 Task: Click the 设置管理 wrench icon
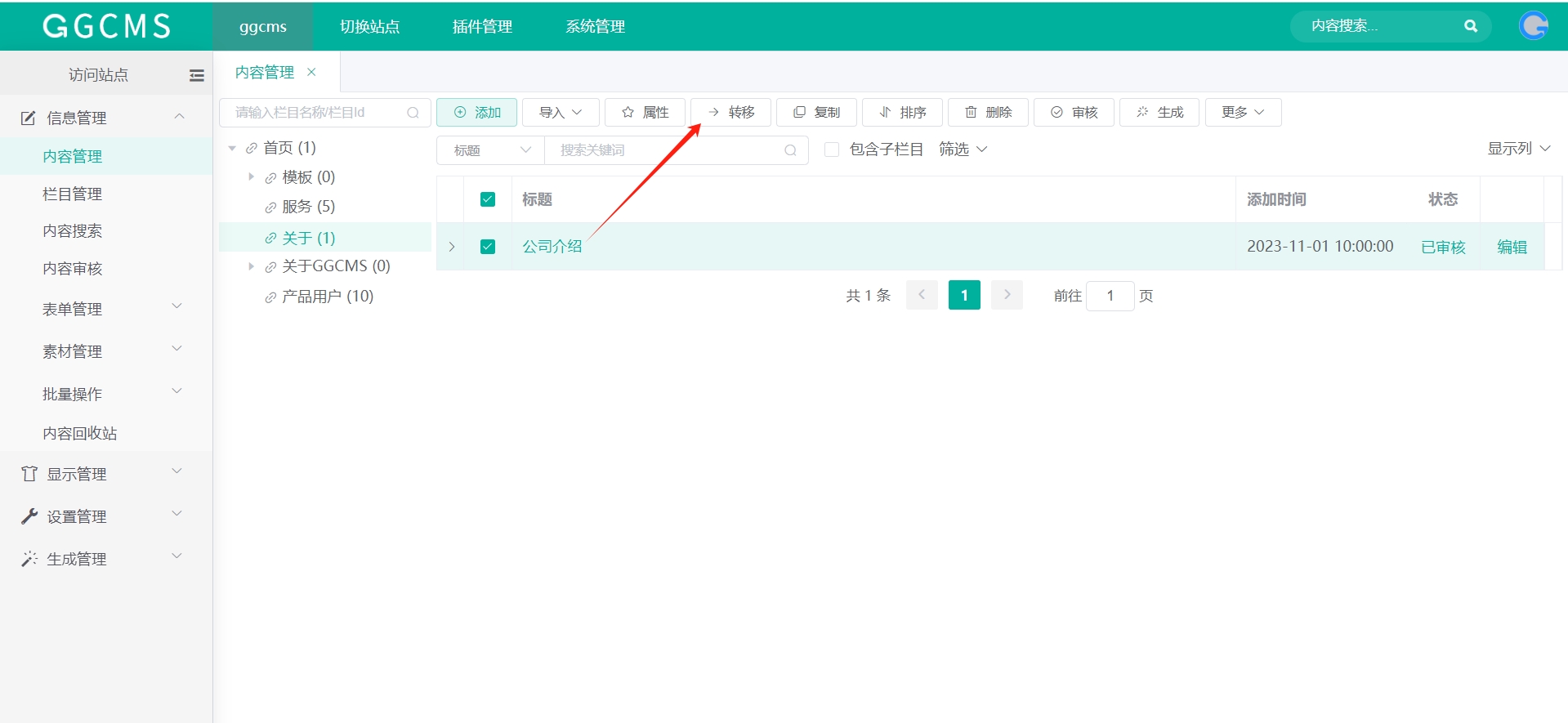point(29,516)
